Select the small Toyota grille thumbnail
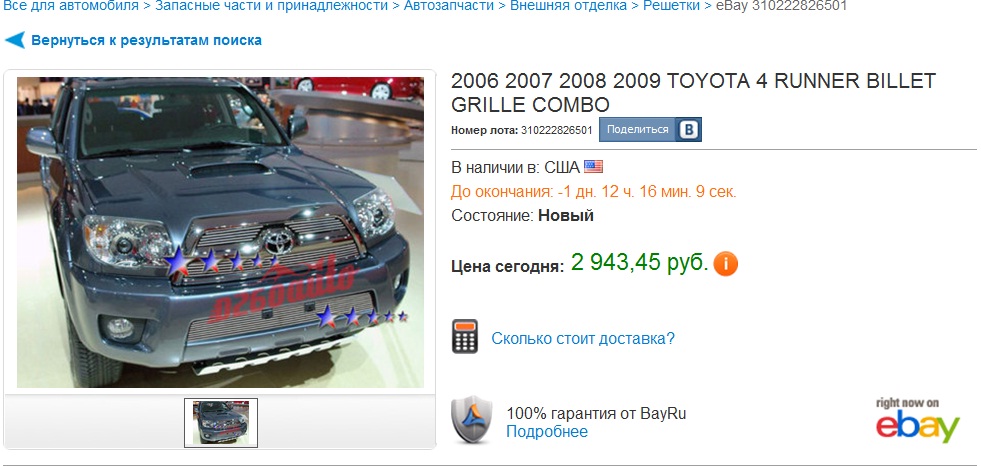Image resolution: width=981 pixels, height=466 pixels. coord(221,423)
